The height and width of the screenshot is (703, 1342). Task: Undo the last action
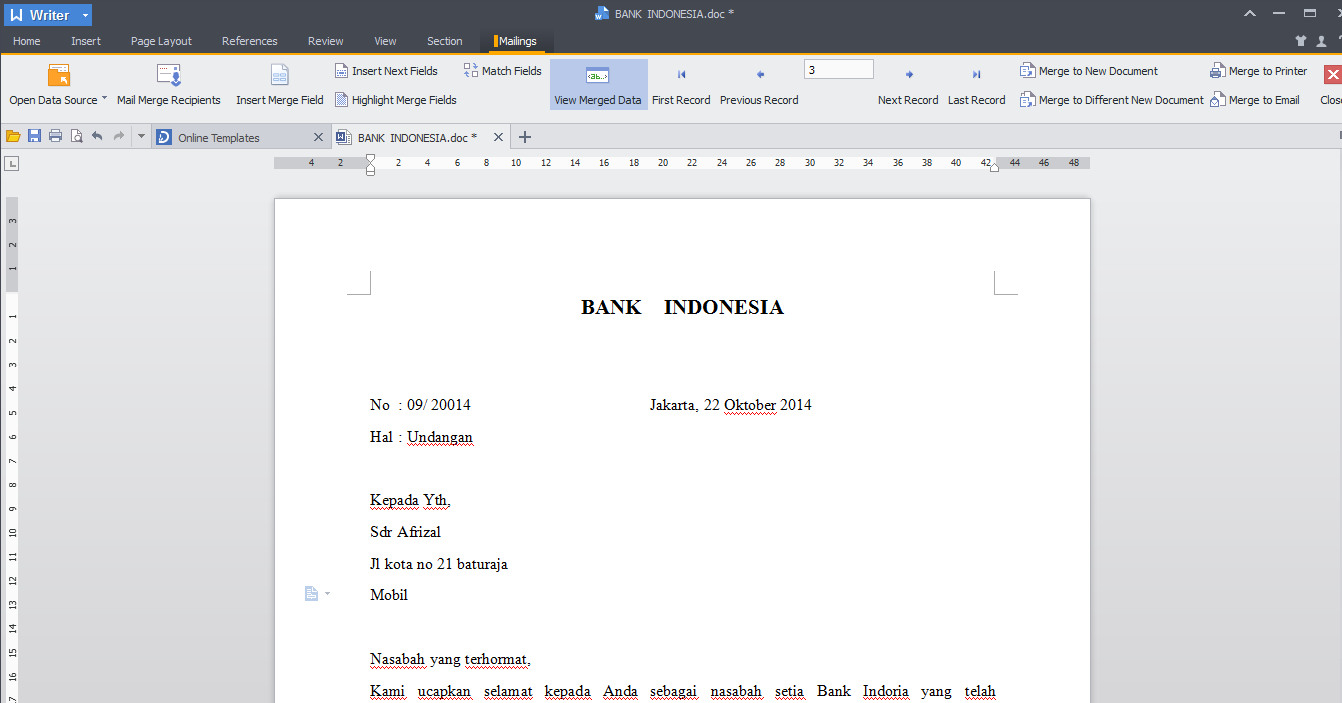click(x=97, y=136)
